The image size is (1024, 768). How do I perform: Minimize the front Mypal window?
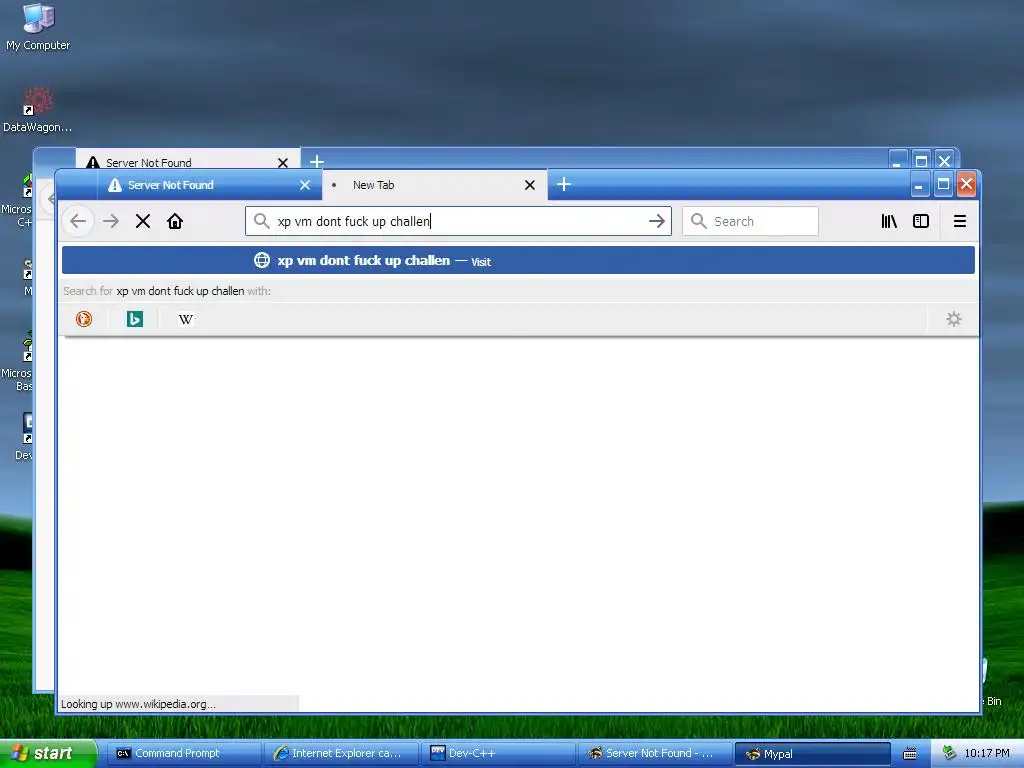tap(919, 185)
